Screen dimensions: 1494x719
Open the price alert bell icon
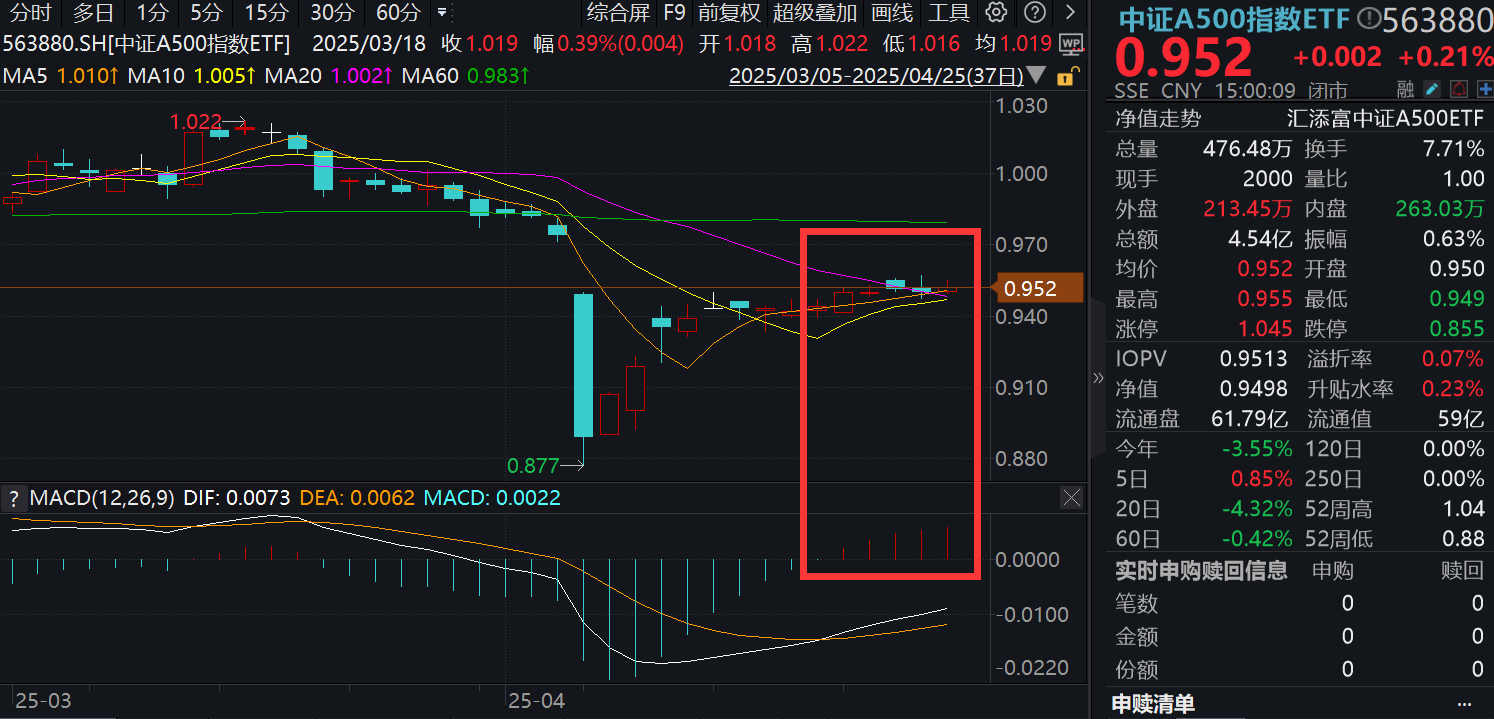pos(1459,89)
